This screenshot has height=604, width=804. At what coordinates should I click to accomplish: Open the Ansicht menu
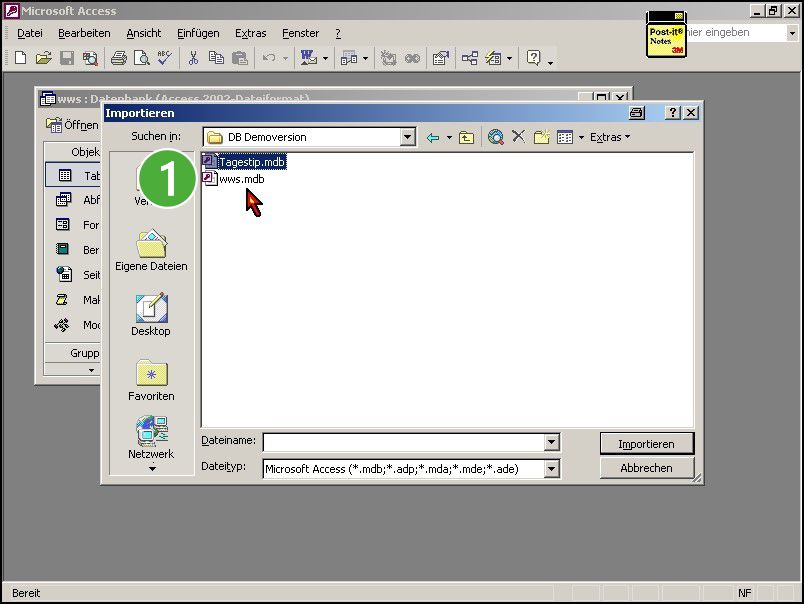(144, 33)
